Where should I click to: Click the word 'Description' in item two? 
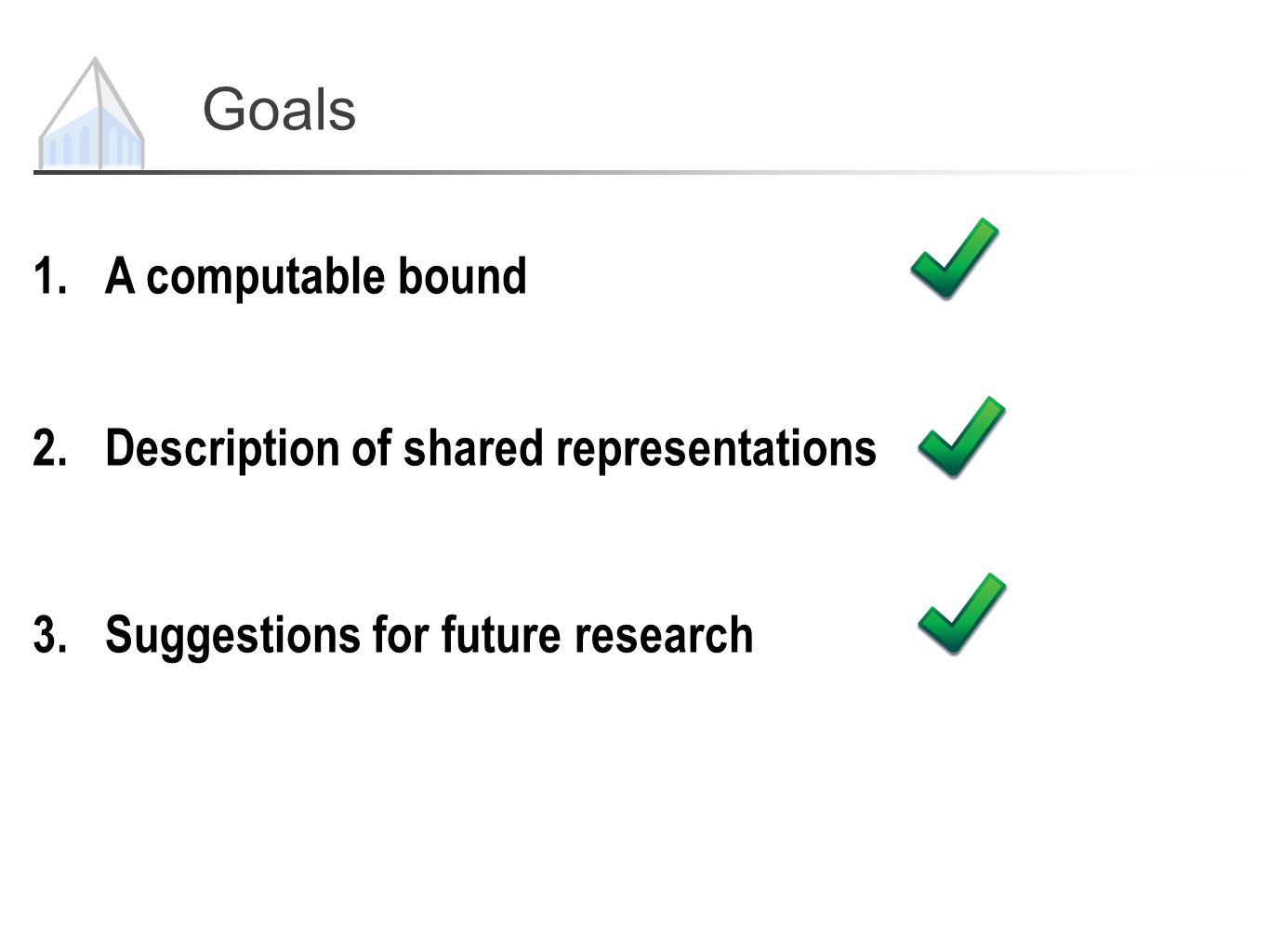click(222, 450)
